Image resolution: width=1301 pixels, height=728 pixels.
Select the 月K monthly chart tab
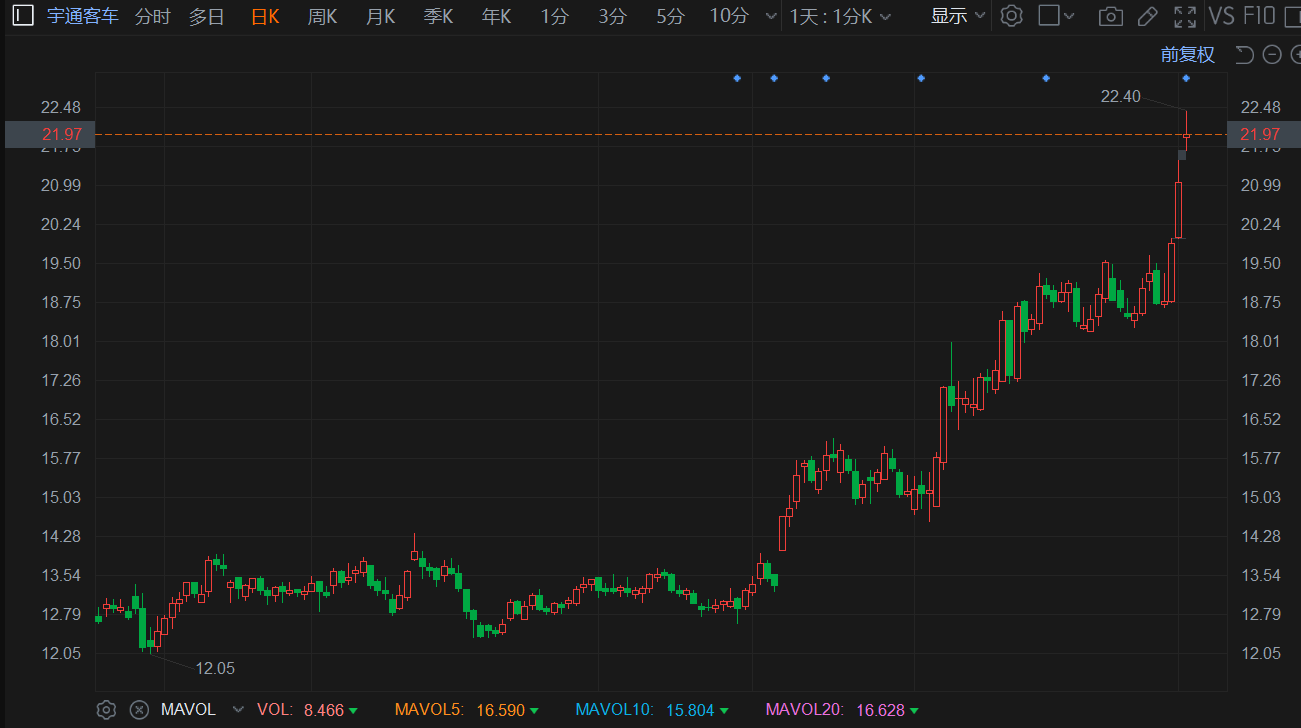[x=380, y=16]
